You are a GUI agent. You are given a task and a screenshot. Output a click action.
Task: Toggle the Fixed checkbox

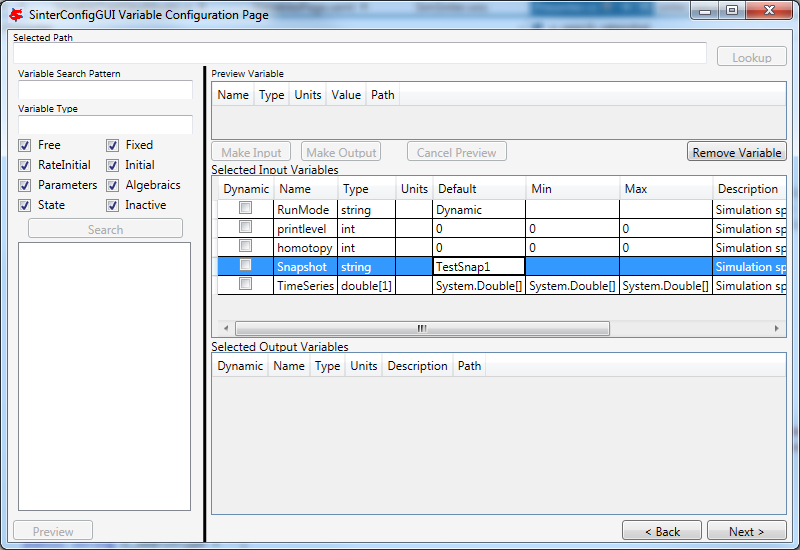point(113,145)
